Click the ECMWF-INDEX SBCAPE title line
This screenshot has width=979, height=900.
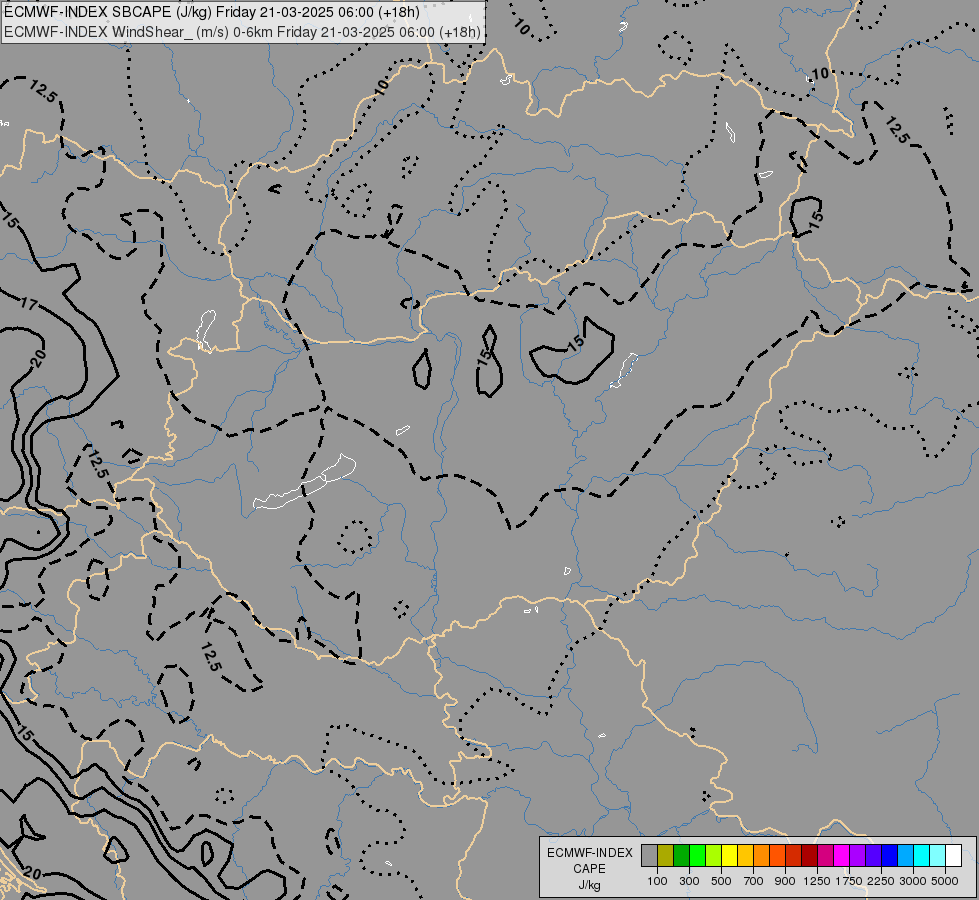click(x=212, y=12)
